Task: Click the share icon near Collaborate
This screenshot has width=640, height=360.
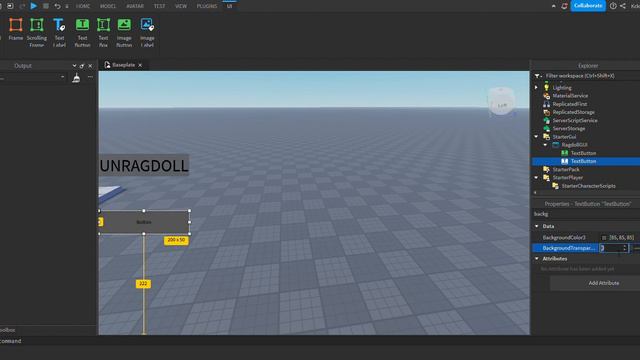Action: 623,6
